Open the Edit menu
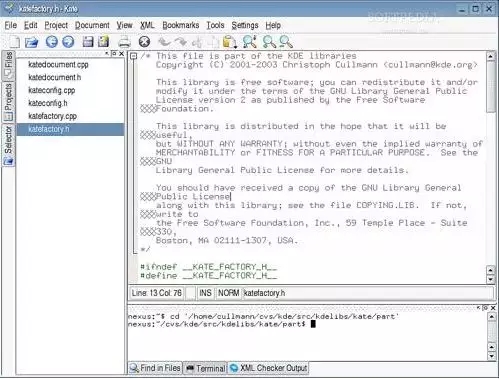 point(31,25)
